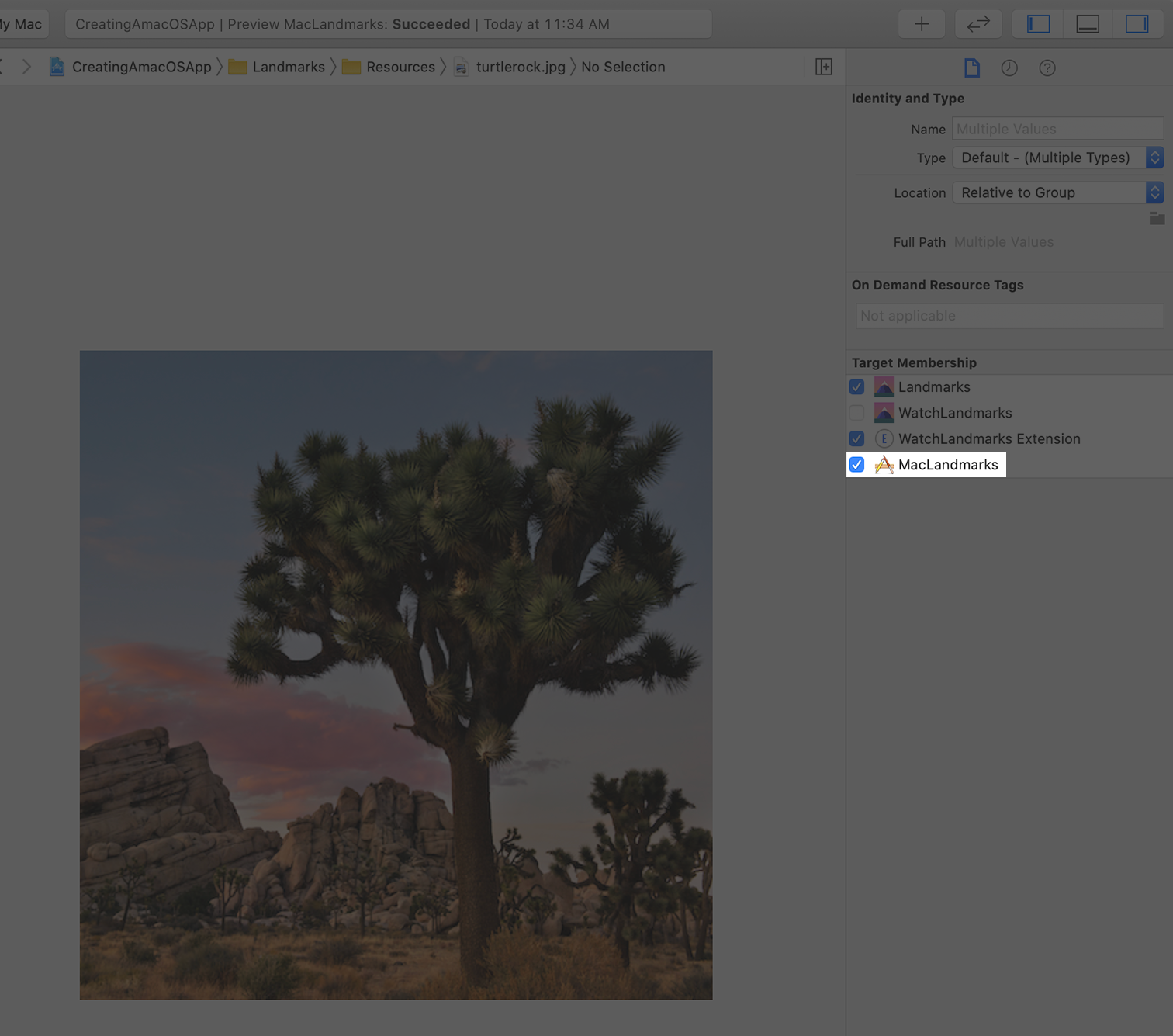Click the folder icon to choose file location
Screen dimensions: 1173x1036
tap(1156, 219)
